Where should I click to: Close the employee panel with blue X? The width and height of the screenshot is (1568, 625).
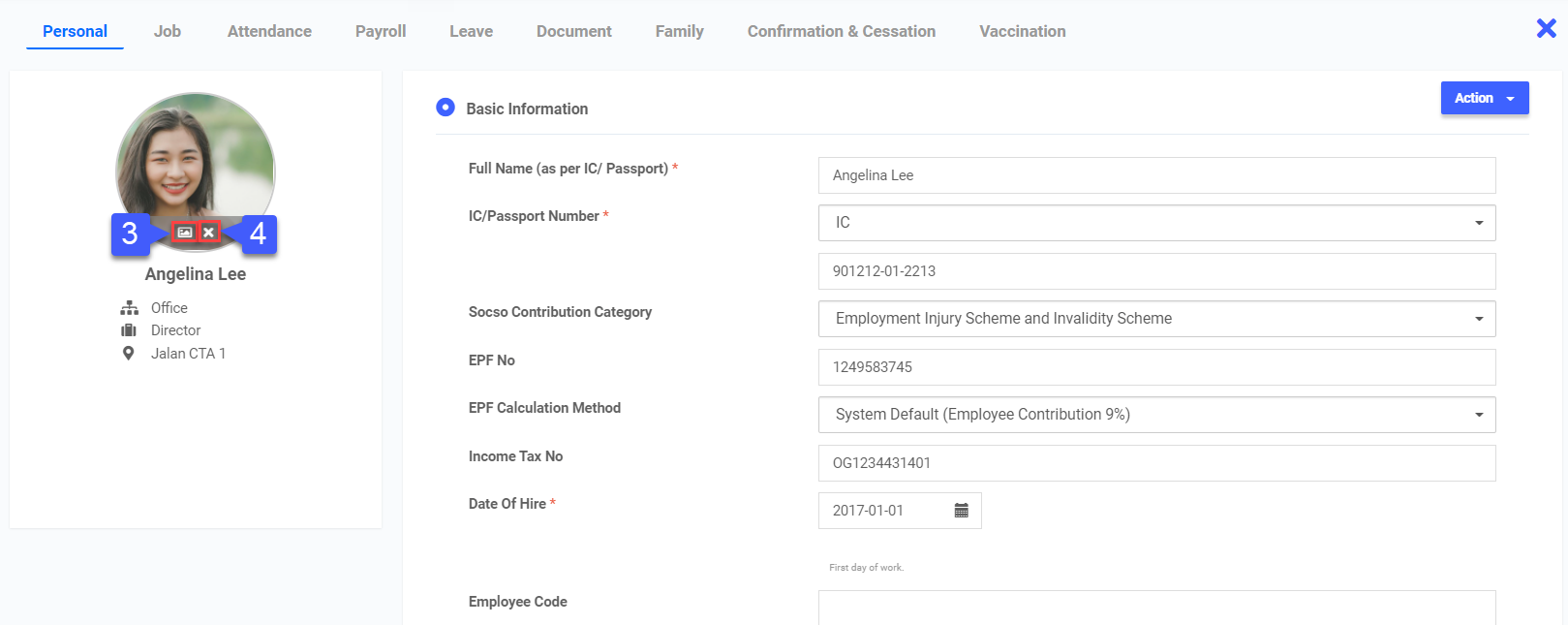point(1546,29)
